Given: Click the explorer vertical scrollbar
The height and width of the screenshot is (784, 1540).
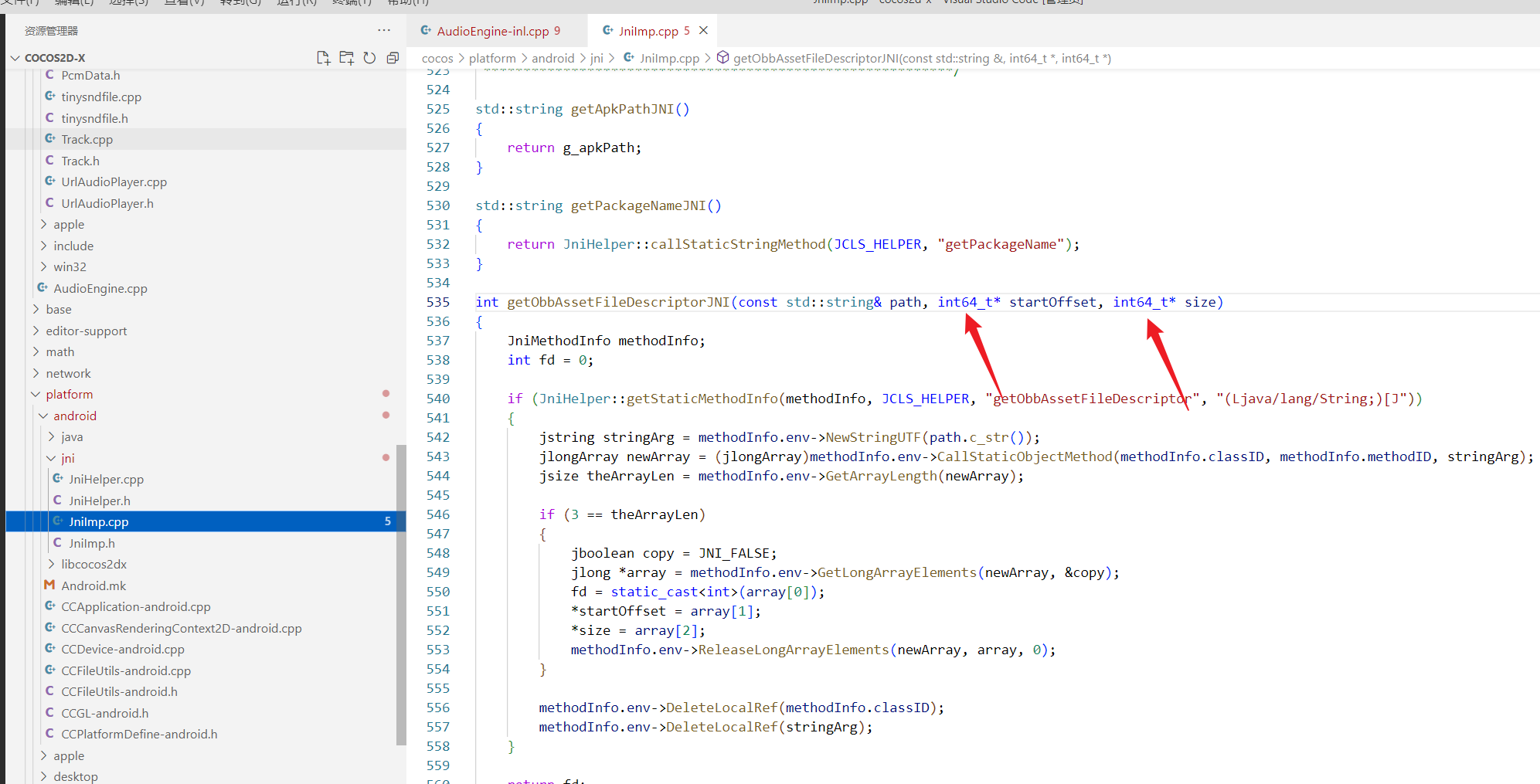Looking at the screenshot, I should [x=401, y=595].
